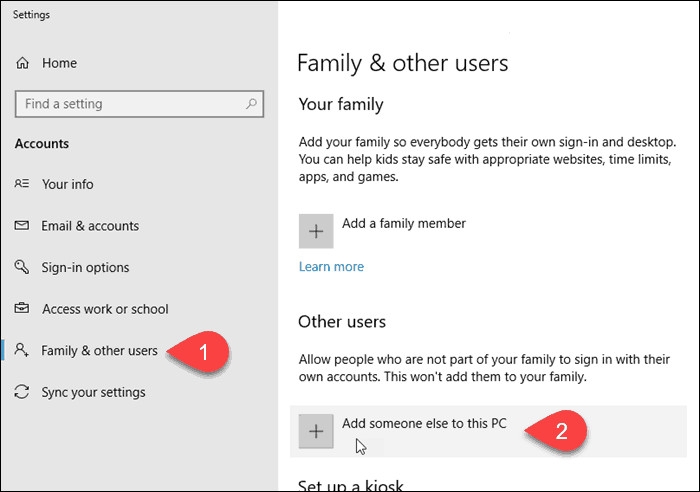This screenshot has width=700, height=492.
Task: Open the Learn more link
Action: [331, 267]
